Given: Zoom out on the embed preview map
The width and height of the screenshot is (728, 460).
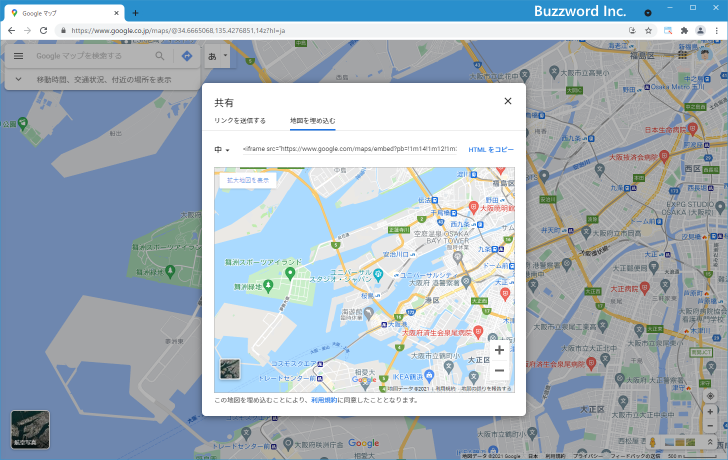Looking at the screenshot, I should point(499,370).
